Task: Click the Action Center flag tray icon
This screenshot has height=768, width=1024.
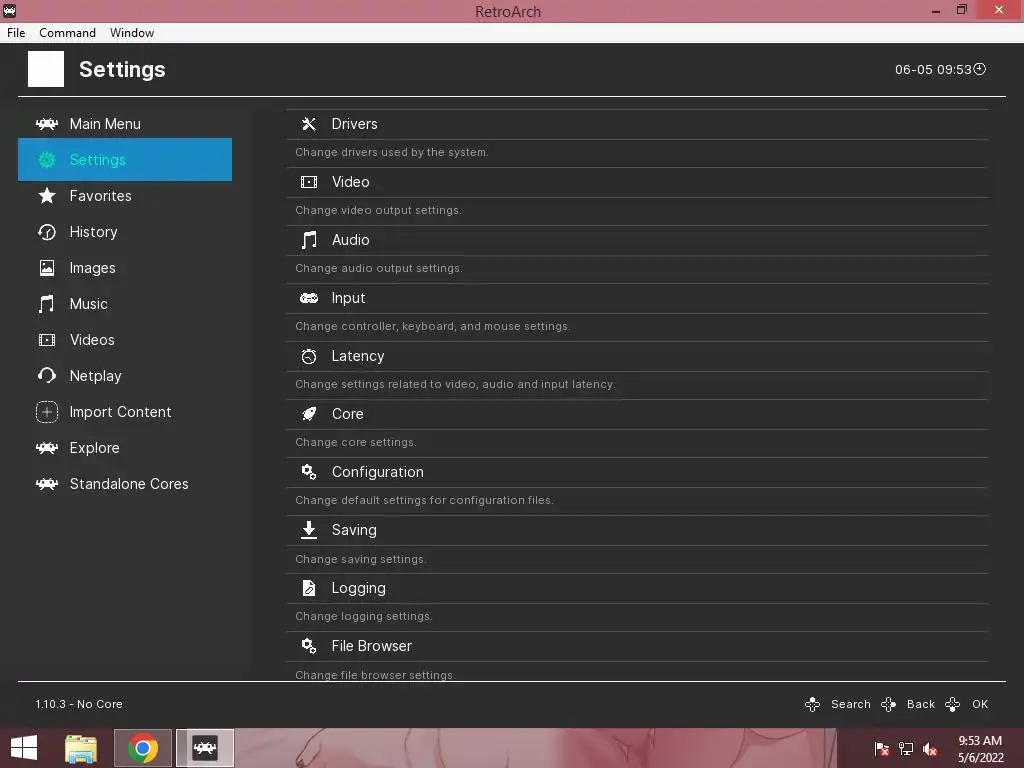Action: pos(881,749)
